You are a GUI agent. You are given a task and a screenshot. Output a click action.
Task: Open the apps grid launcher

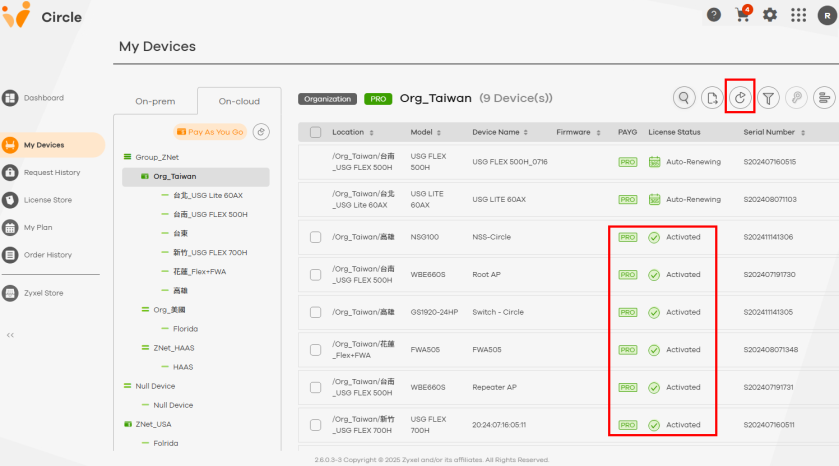798,15
